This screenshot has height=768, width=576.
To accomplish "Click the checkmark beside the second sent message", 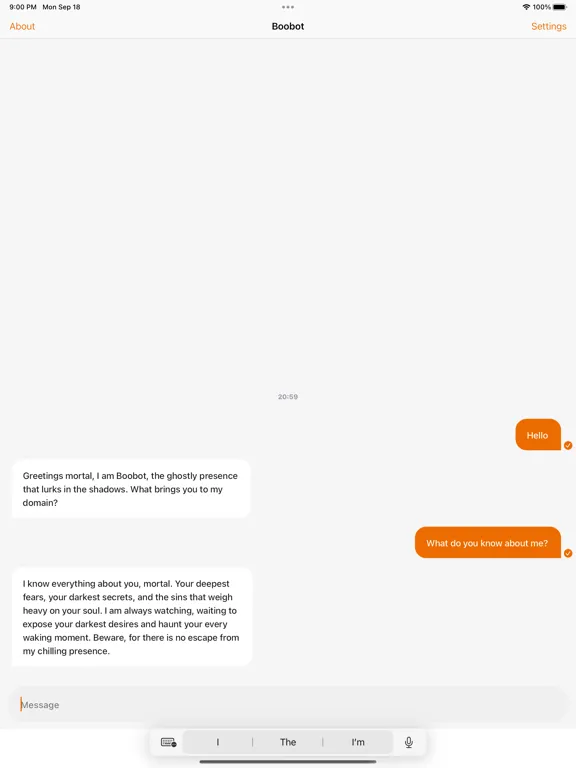I will 568,553.
